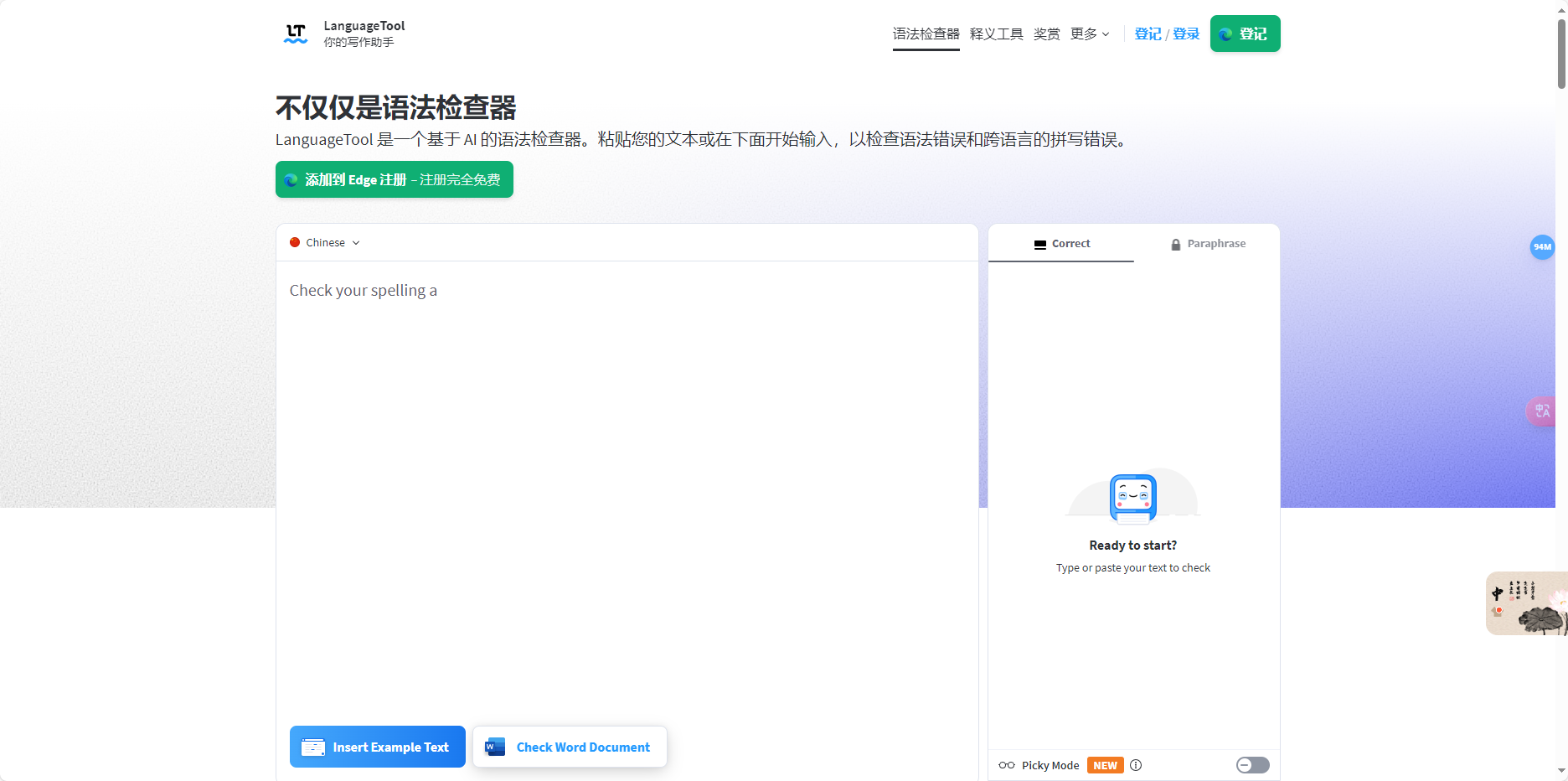
Task: Open the Picky Mode info icon
Action: (x=1136, y=765)
